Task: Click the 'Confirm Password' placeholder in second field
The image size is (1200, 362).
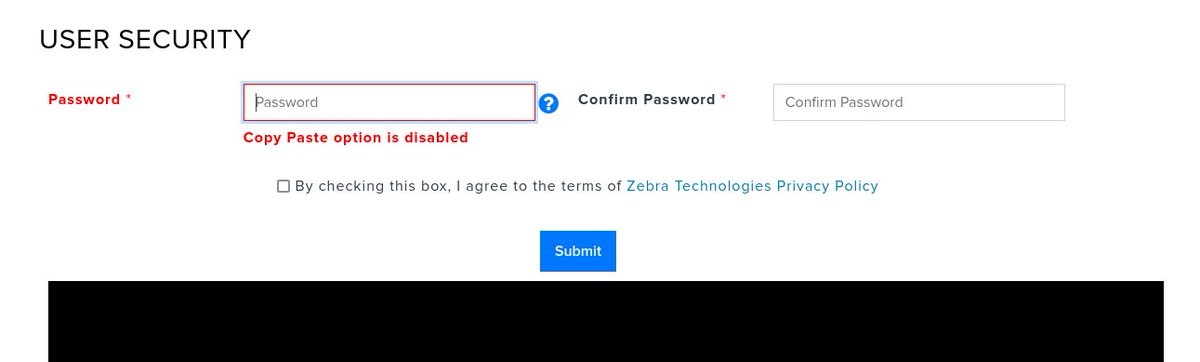Action: [844, 102]
